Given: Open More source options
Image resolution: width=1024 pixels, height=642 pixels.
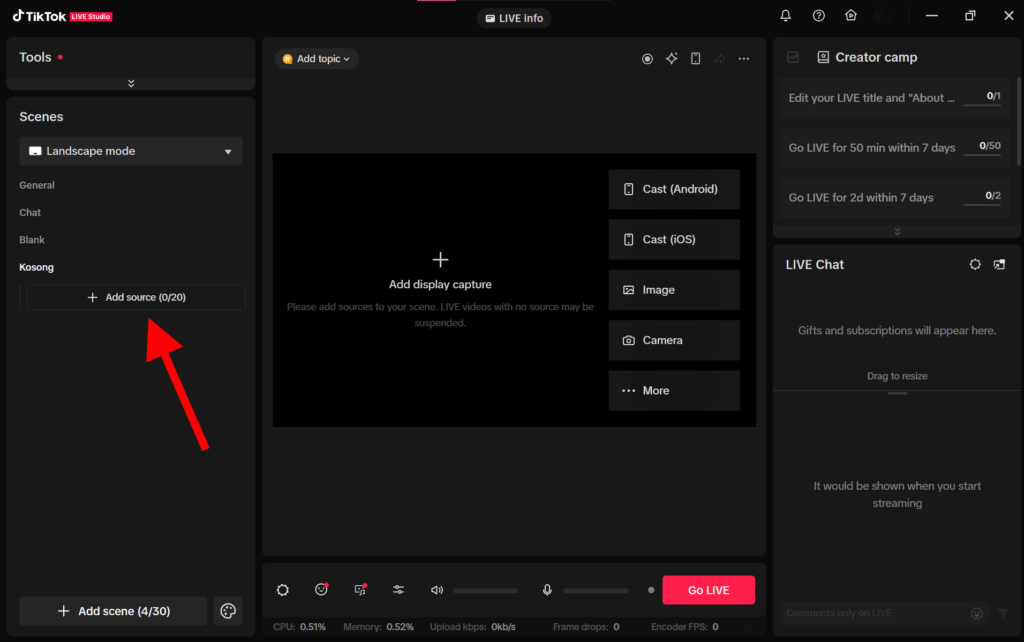Looking at the screenshot, I should [x=674, y=391].
